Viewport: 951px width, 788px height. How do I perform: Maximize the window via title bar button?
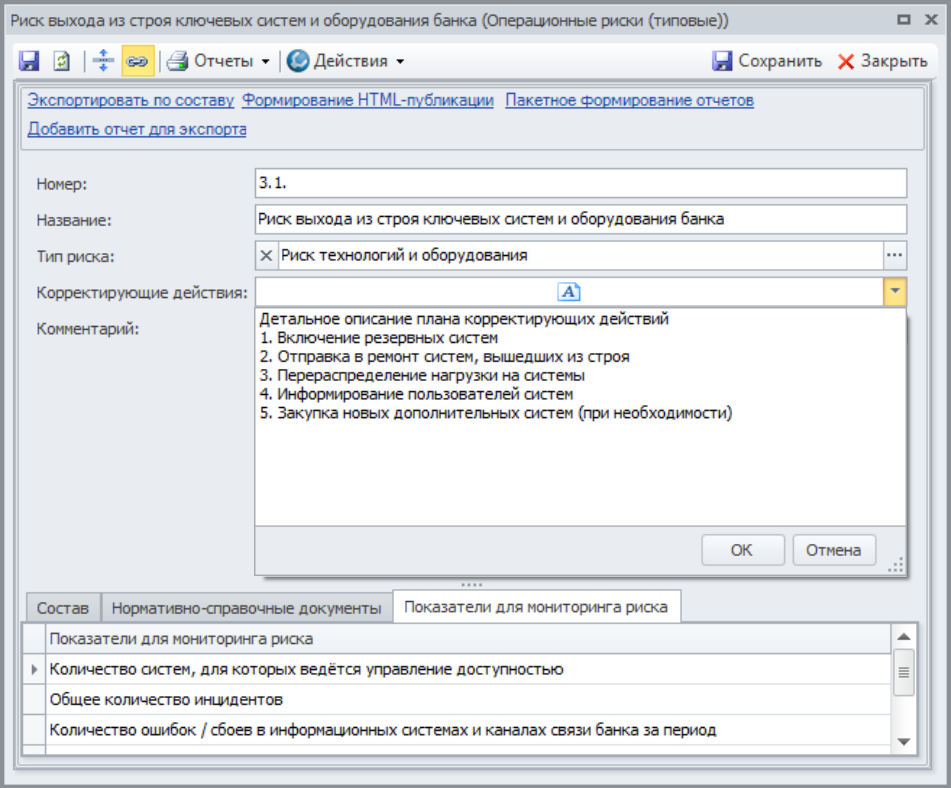tap(904, 20)
